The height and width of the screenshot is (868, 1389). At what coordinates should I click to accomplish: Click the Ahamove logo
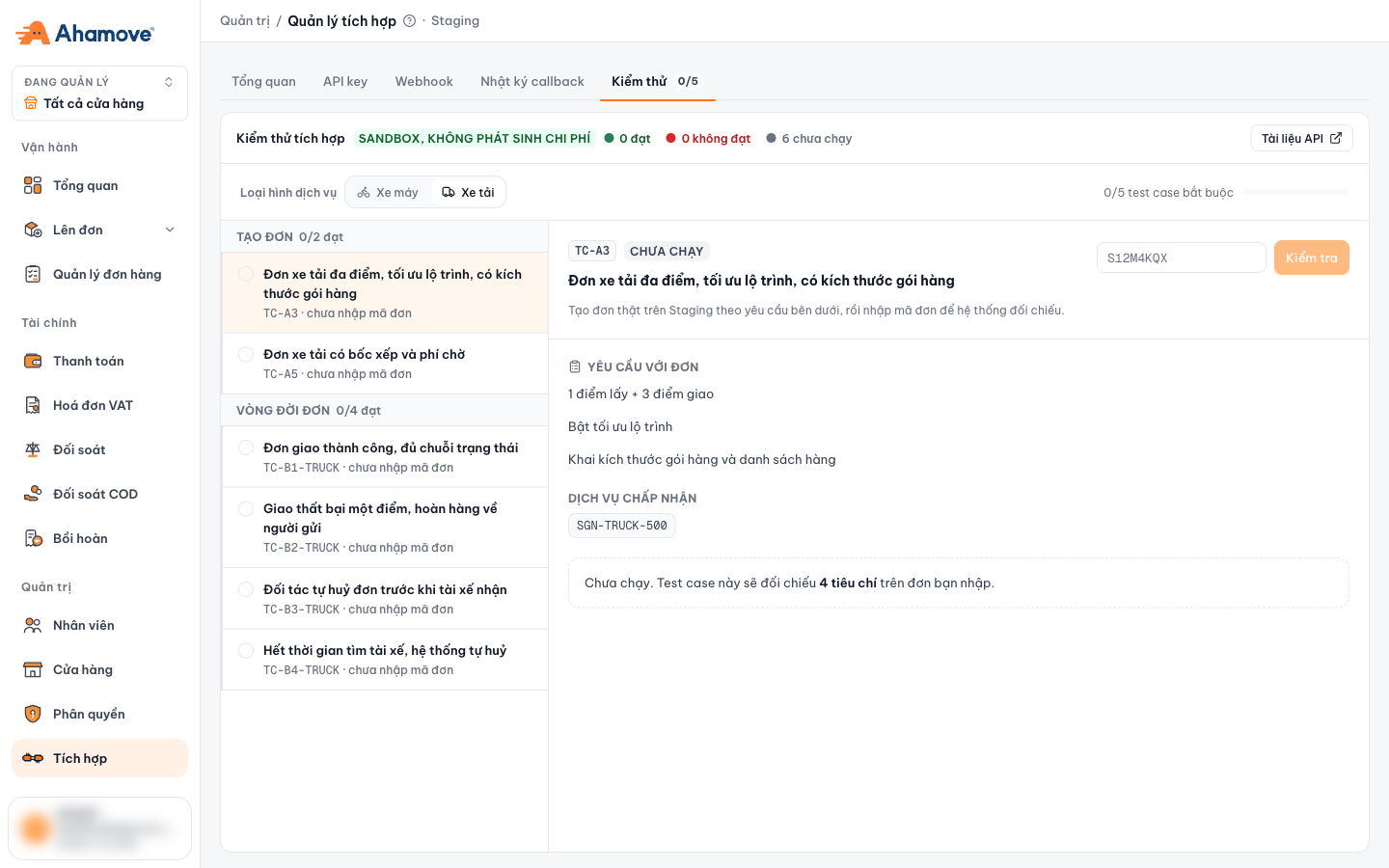(x=85, y=33)
